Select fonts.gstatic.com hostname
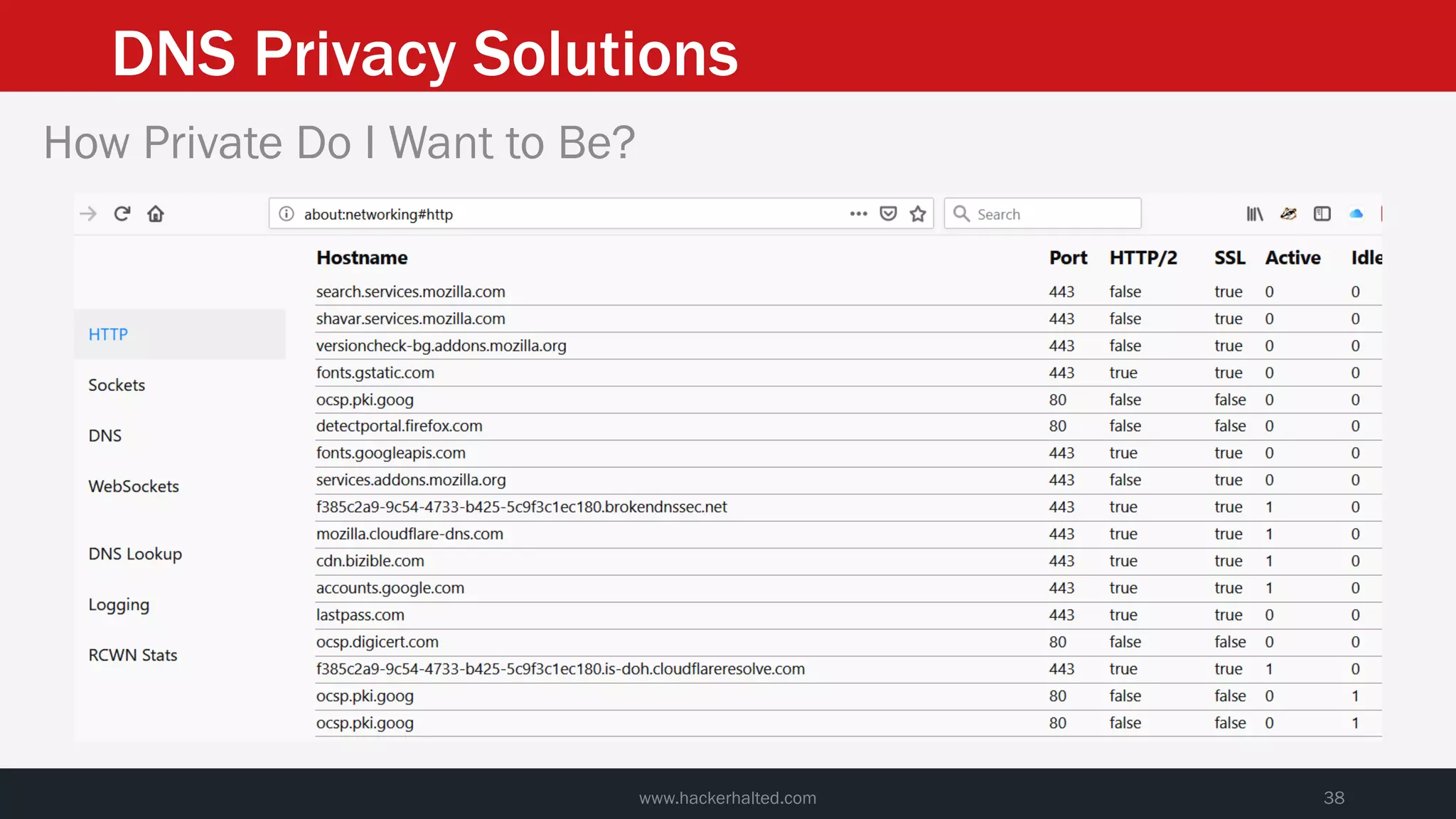This screenshot has height=819, width=1456. [375, 373]
